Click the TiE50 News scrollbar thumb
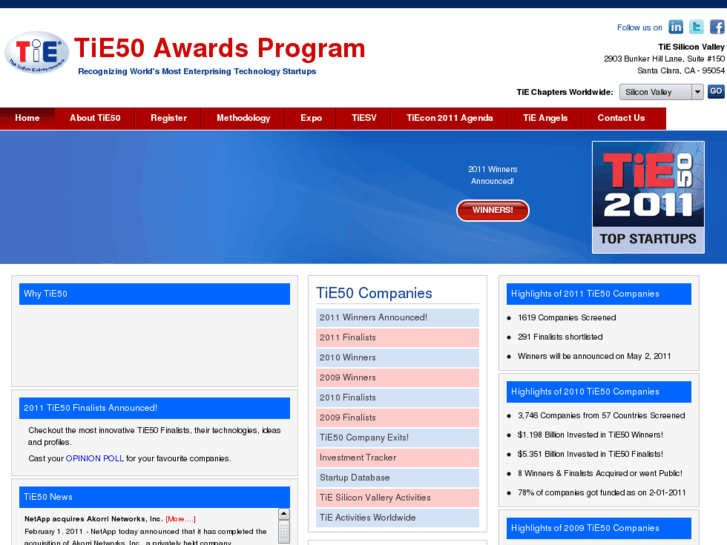 (x=284, y=532)
